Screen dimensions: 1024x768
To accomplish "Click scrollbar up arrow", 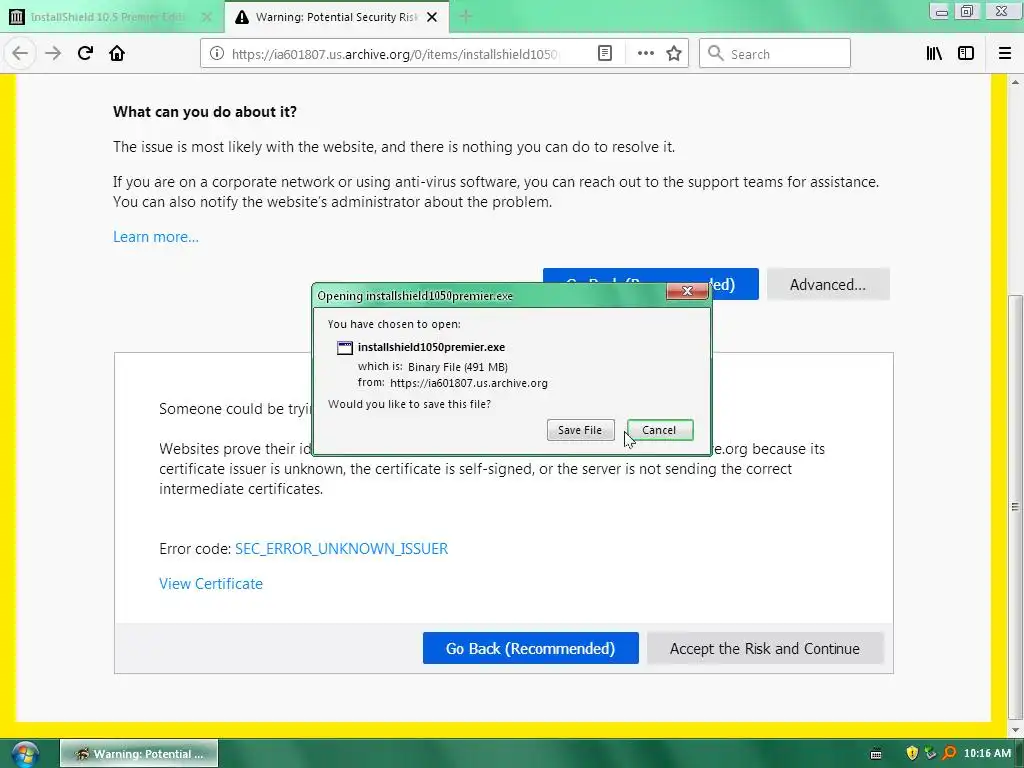I will coord(1015,82).
